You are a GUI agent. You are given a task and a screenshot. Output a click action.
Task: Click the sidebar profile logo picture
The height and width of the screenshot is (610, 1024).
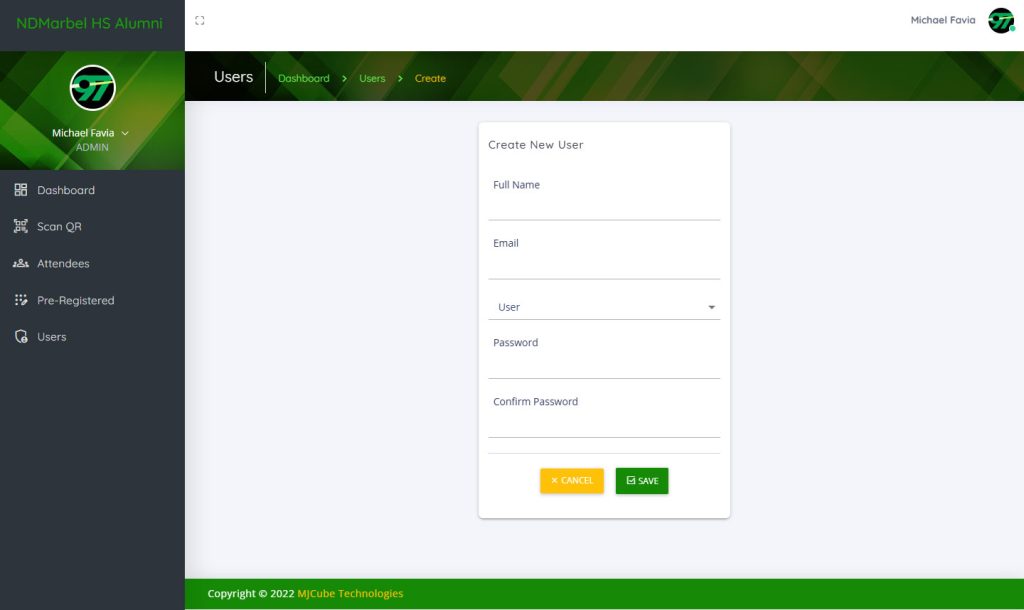tap(92, 88)
